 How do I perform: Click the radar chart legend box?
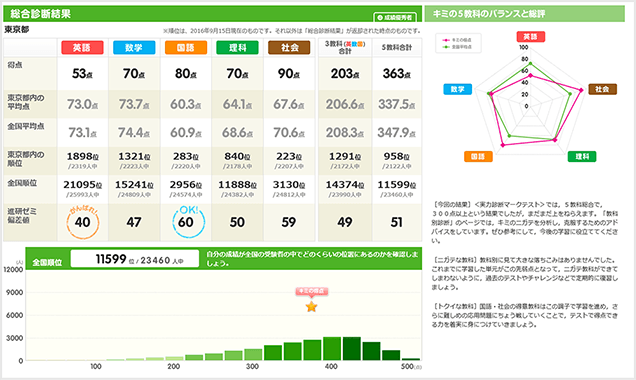point(458,43)
